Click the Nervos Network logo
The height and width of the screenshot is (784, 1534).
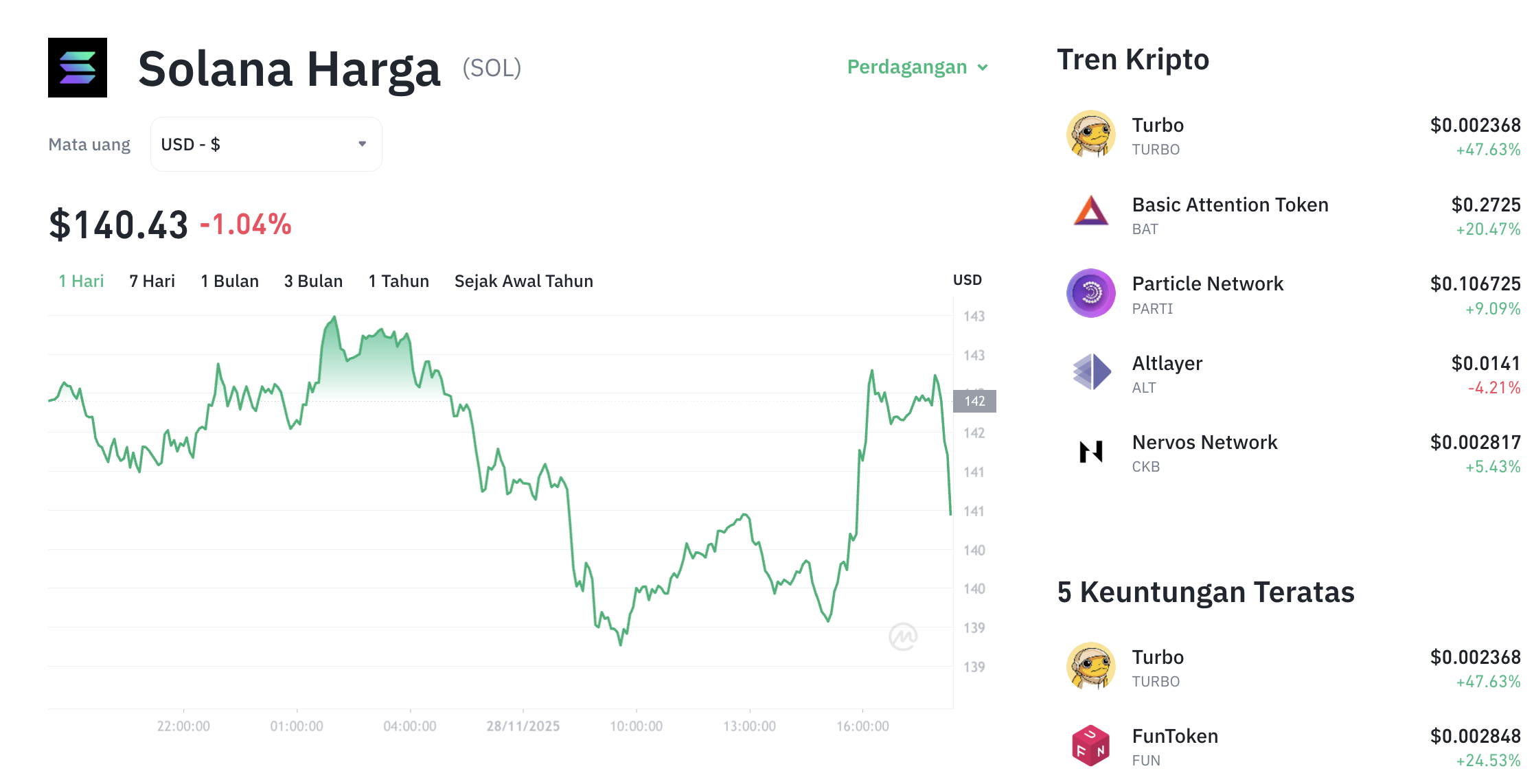click(1090, 452)
